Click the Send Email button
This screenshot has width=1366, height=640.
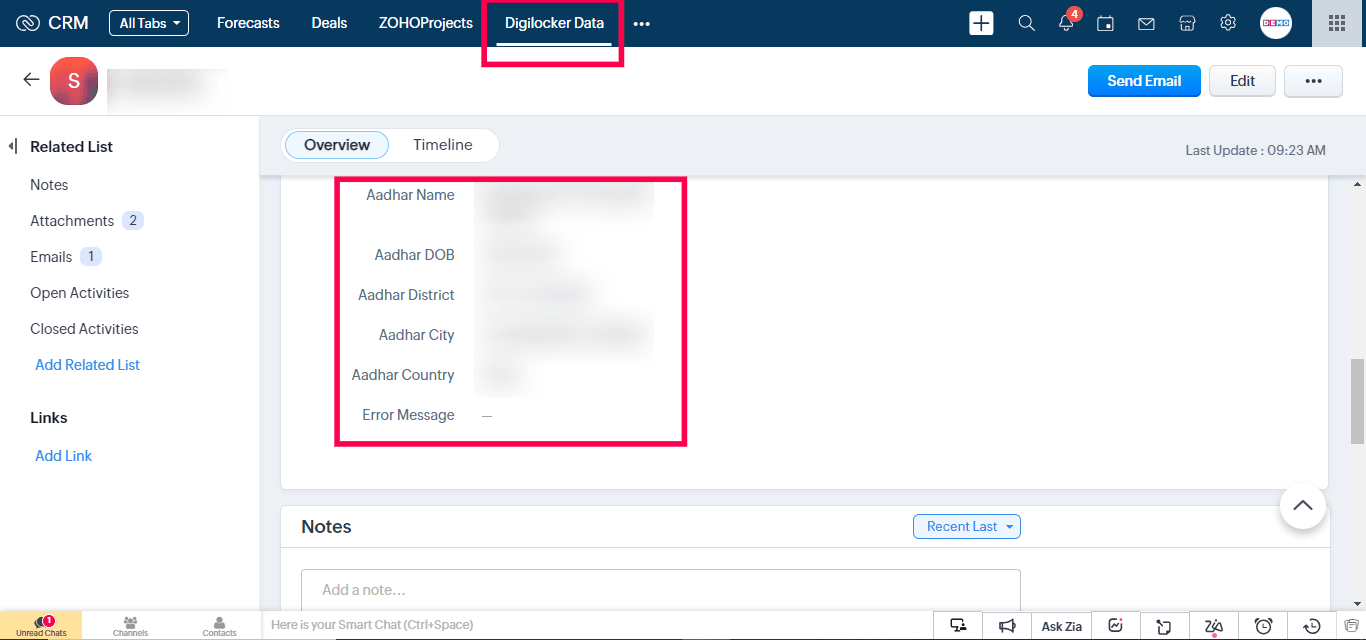(x=1144, y=81)
